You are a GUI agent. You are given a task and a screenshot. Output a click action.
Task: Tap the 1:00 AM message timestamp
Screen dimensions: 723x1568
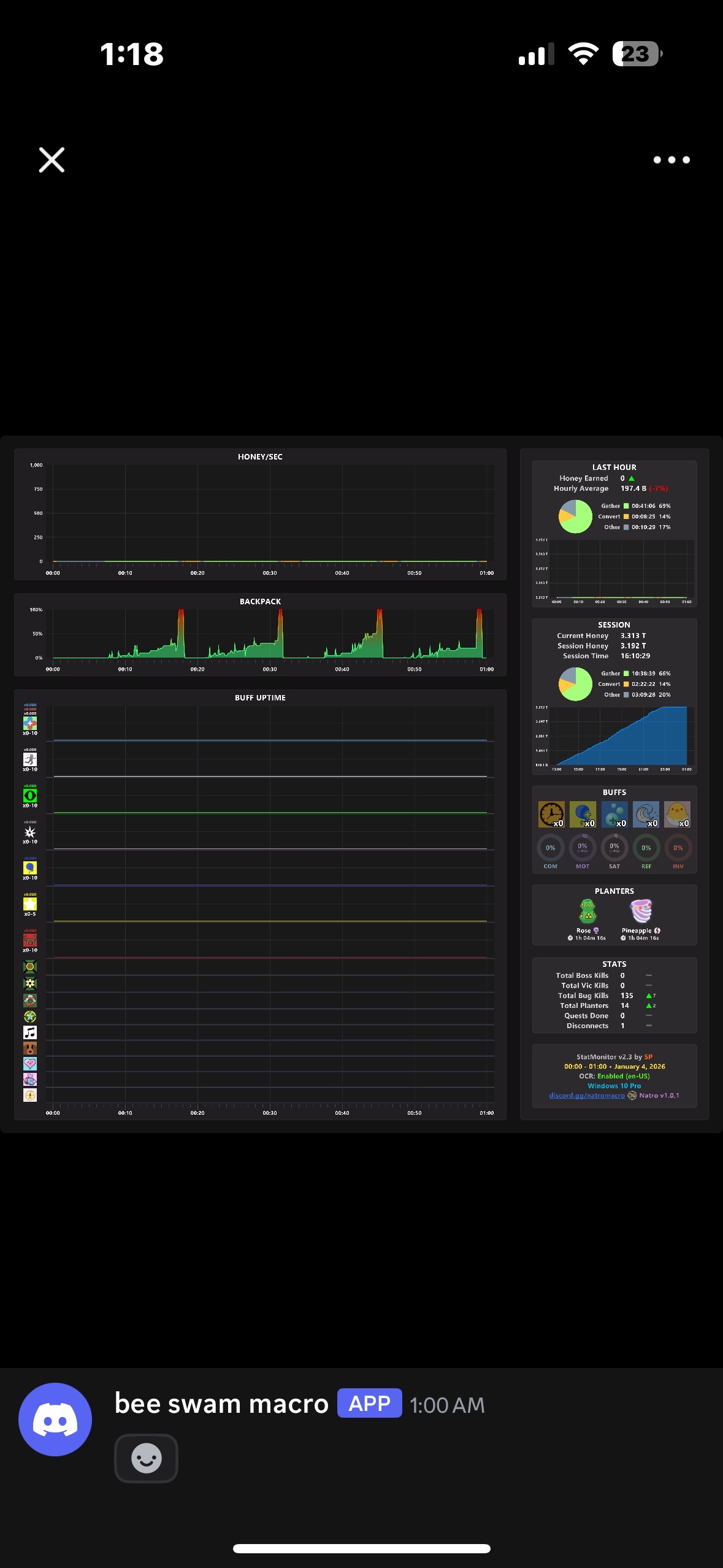447,1405
